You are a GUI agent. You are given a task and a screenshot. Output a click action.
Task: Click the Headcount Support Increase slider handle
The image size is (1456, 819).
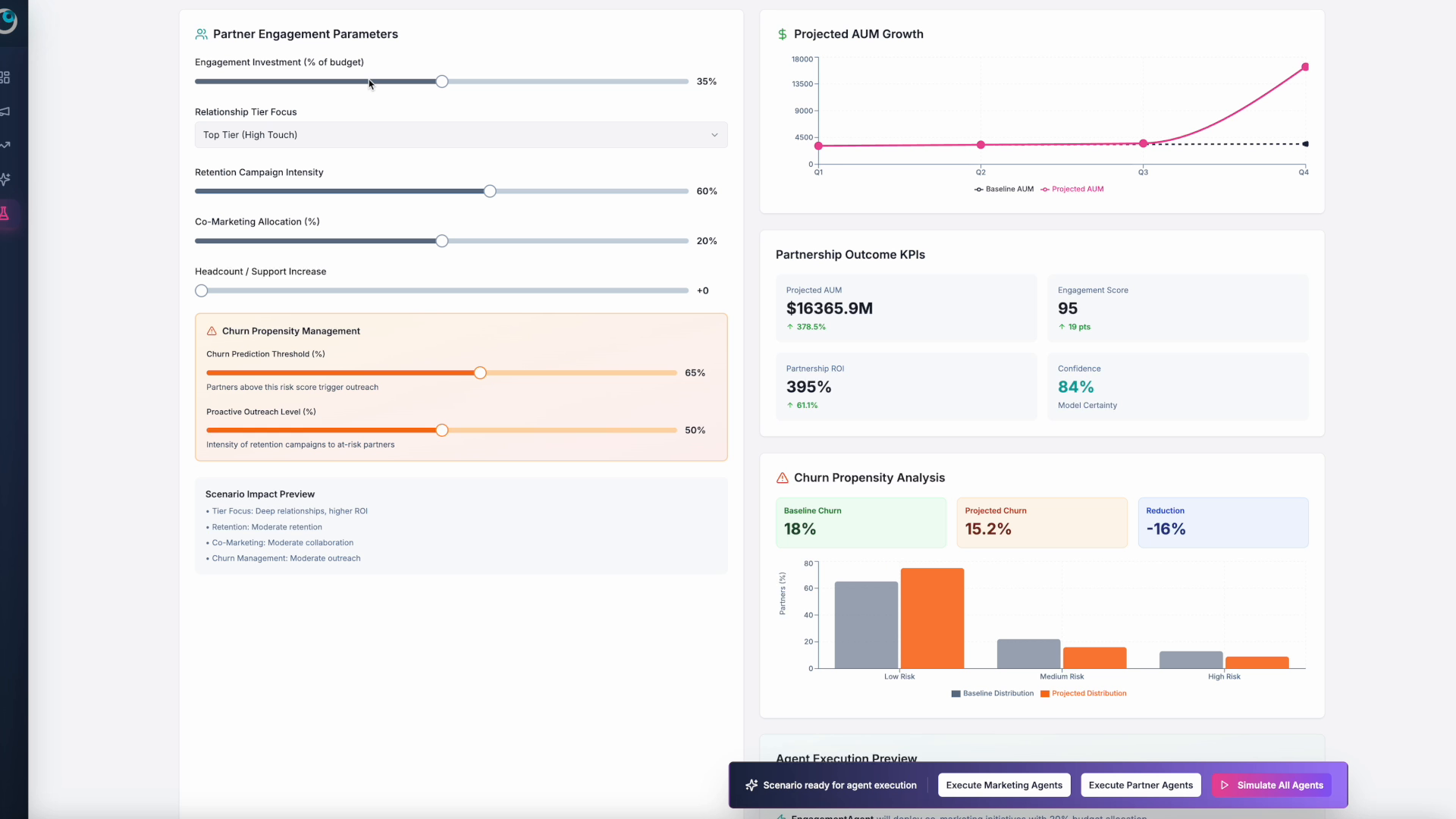click(x=201, y=290)
